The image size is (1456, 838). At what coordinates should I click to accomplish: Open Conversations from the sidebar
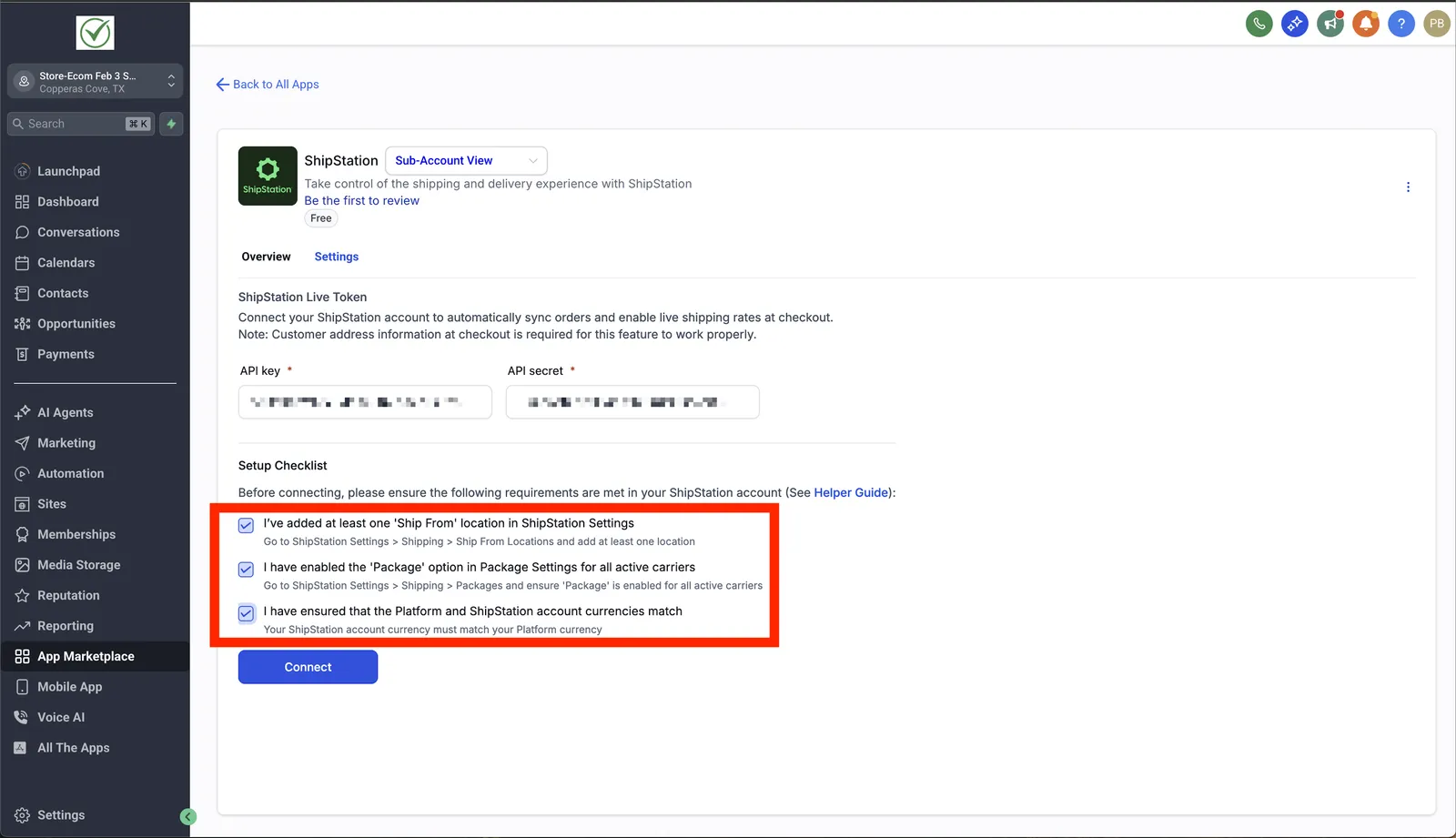[95, 232]
